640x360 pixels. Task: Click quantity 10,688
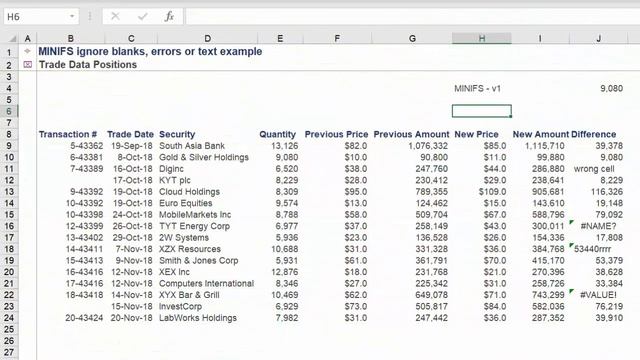click(x=284, y=249)
